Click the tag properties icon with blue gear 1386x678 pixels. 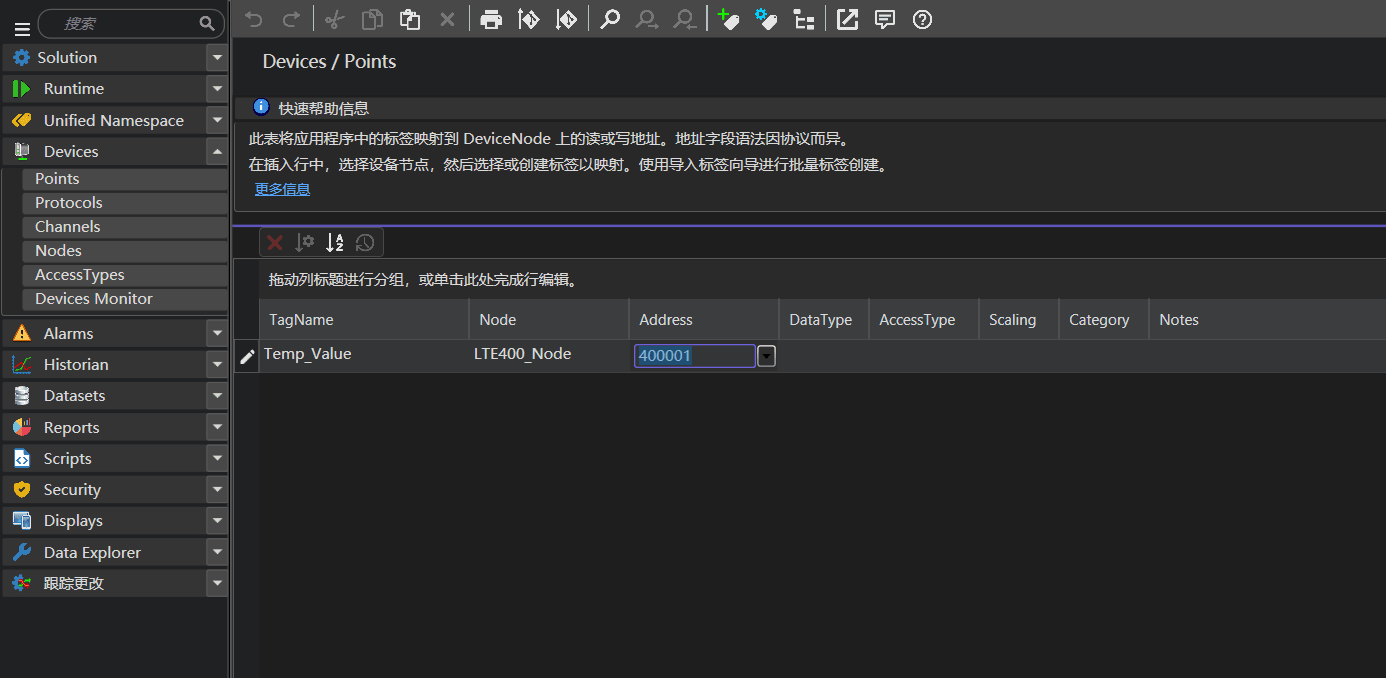[x=766, y=19]
